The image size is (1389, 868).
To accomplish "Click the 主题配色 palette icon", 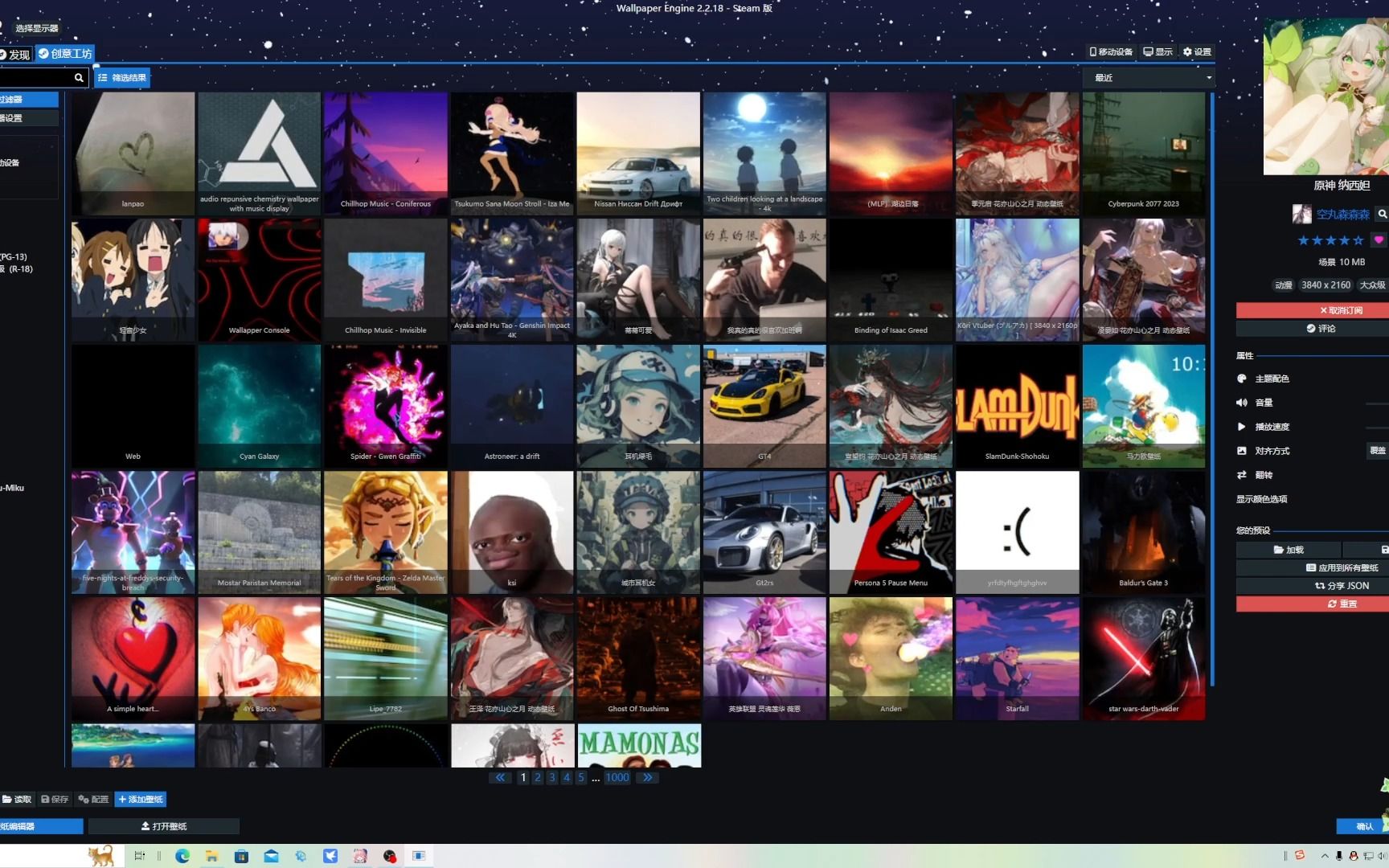I will click(x=1242, y=379).
